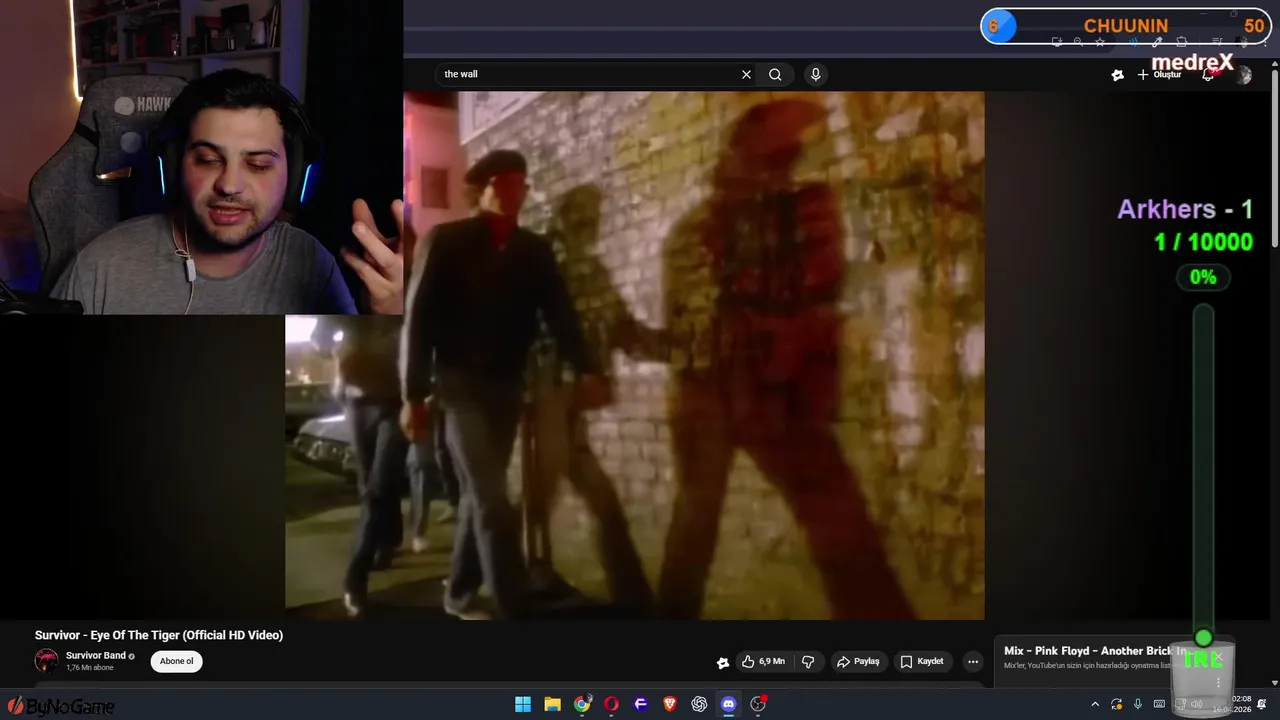Open more actions three-dot menu
This screenshot has height=720, width=1280.
click(x=973, y=661)
